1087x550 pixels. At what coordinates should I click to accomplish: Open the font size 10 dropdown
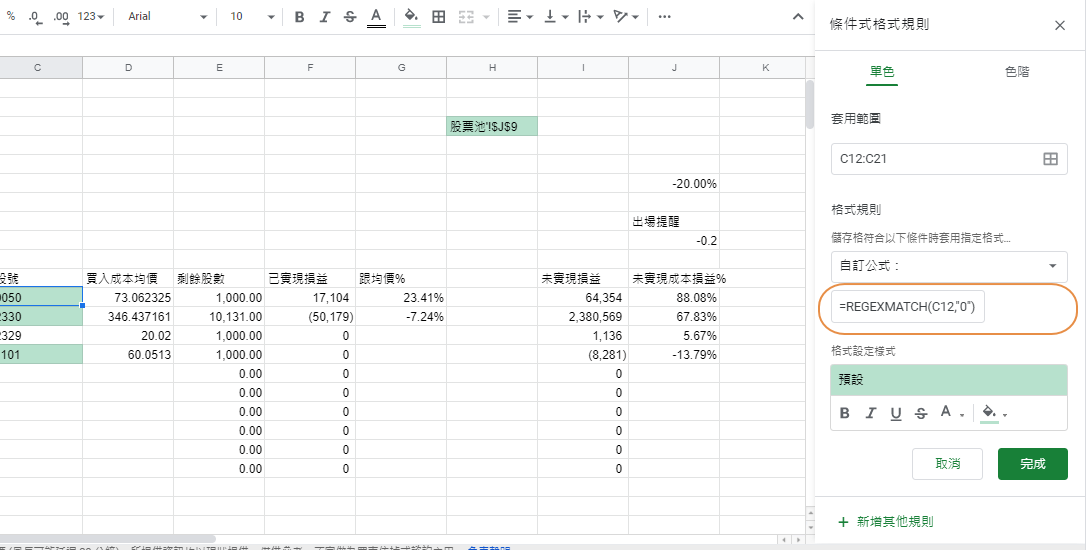click(252, 17)
